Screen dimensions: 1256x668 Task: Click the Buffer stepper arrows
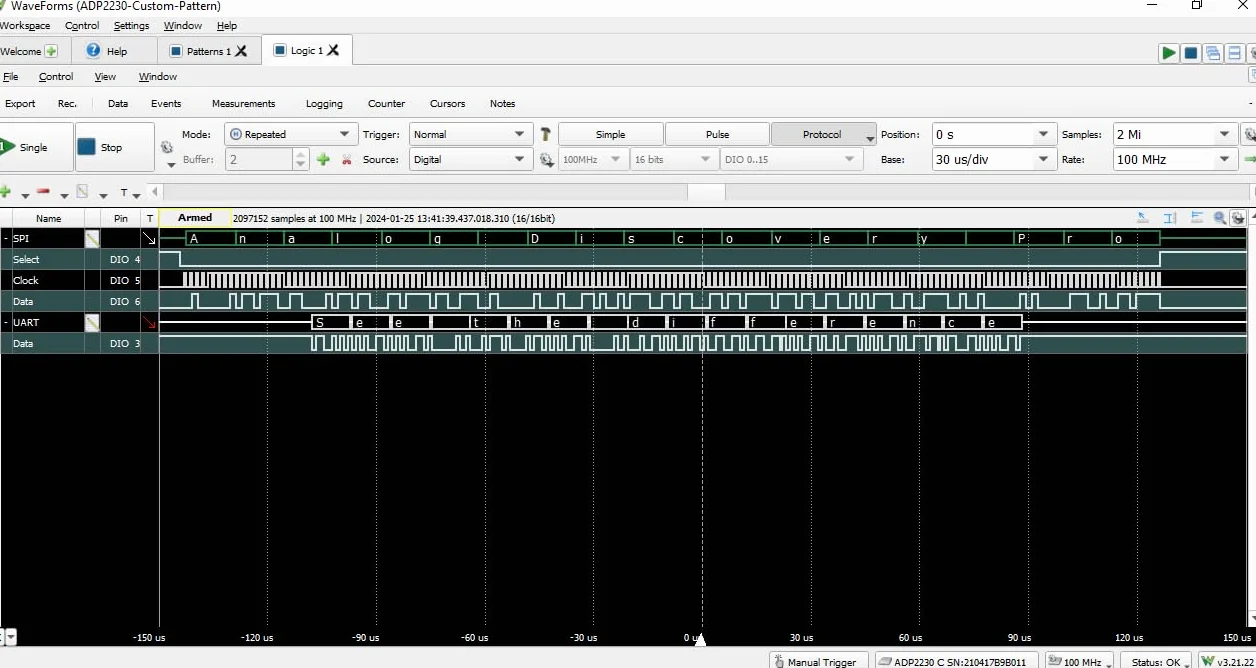click(x=300, y=159)
